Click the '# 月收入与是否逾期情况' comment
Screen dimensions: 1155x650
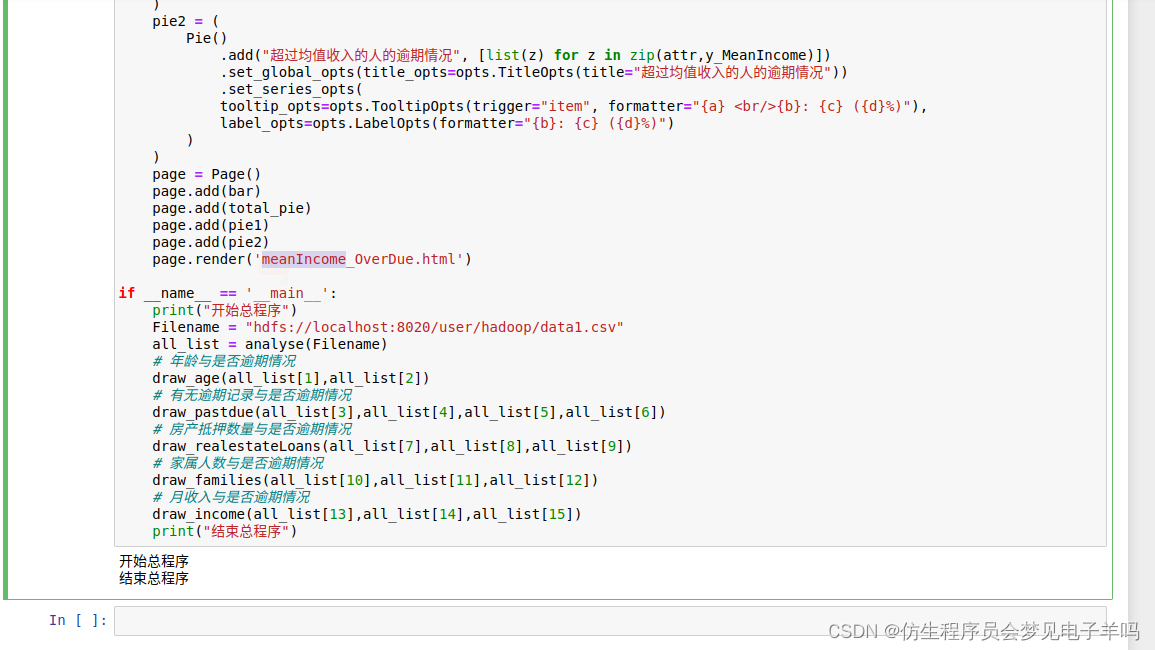[231, 497]
